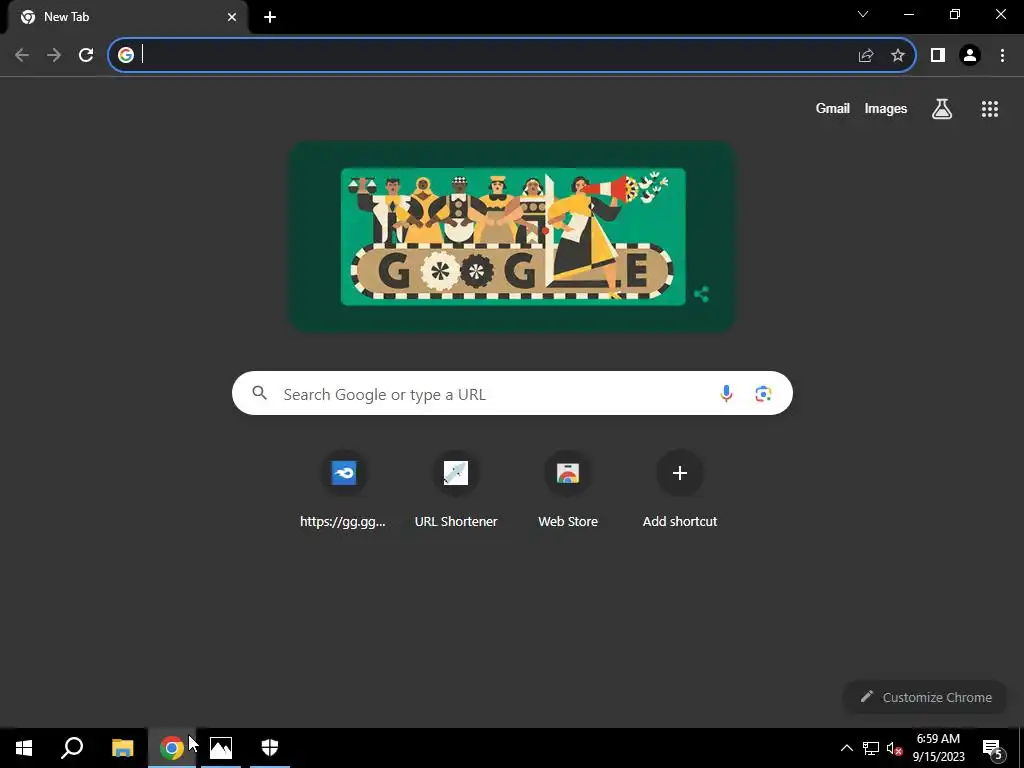Click magnifier icon in the search box

[260, 393]
